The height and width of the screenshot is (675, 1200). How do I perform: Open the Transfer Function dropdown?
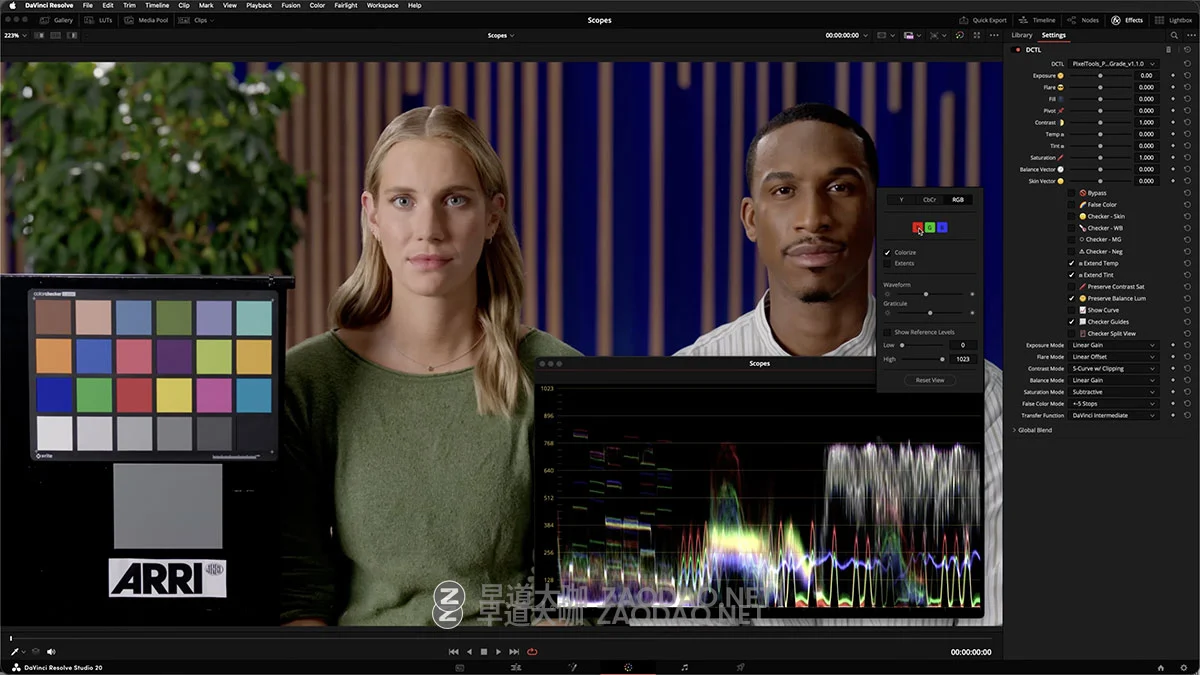[1113, 415]
